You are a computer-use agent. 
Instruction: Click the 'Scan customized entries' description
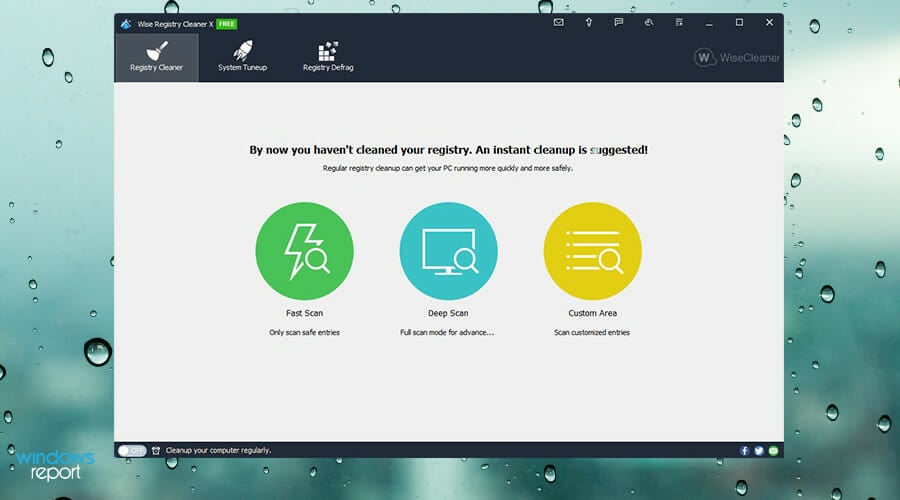pos(592,332)
